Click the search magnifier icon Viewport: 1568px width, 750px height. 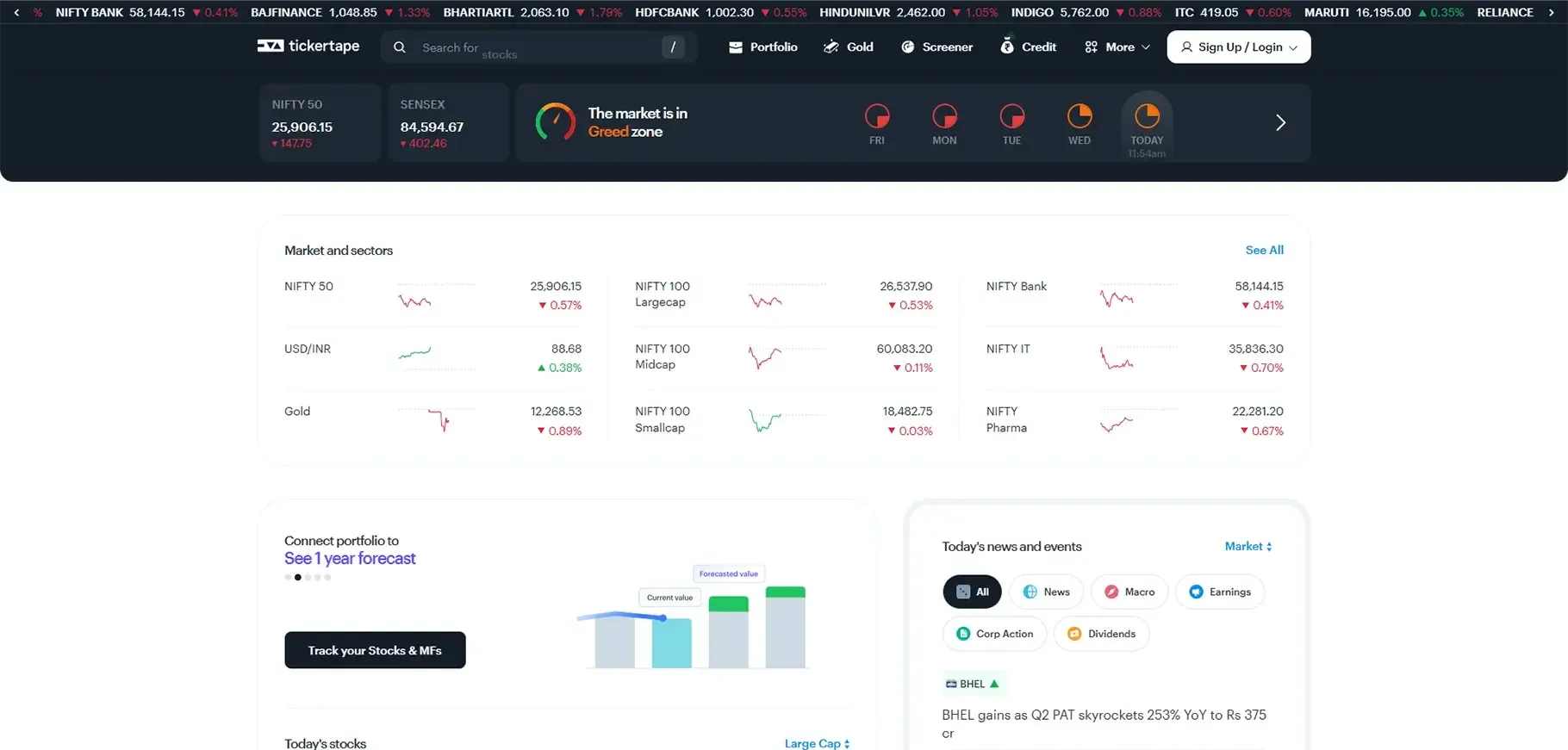(x=400, y=47)
